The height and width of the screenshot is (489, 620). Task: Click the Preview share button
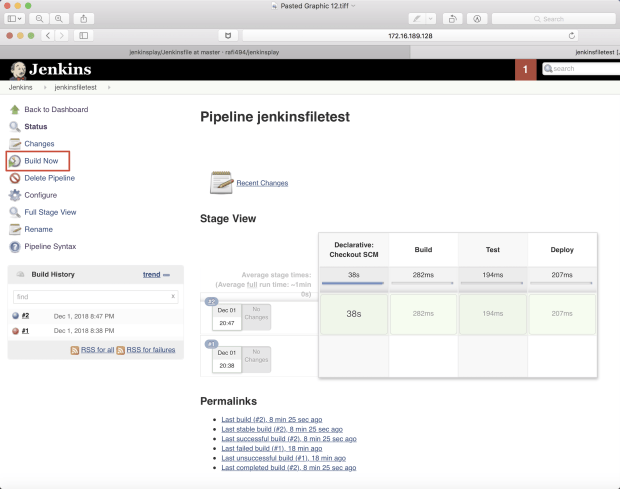point(83,19)
